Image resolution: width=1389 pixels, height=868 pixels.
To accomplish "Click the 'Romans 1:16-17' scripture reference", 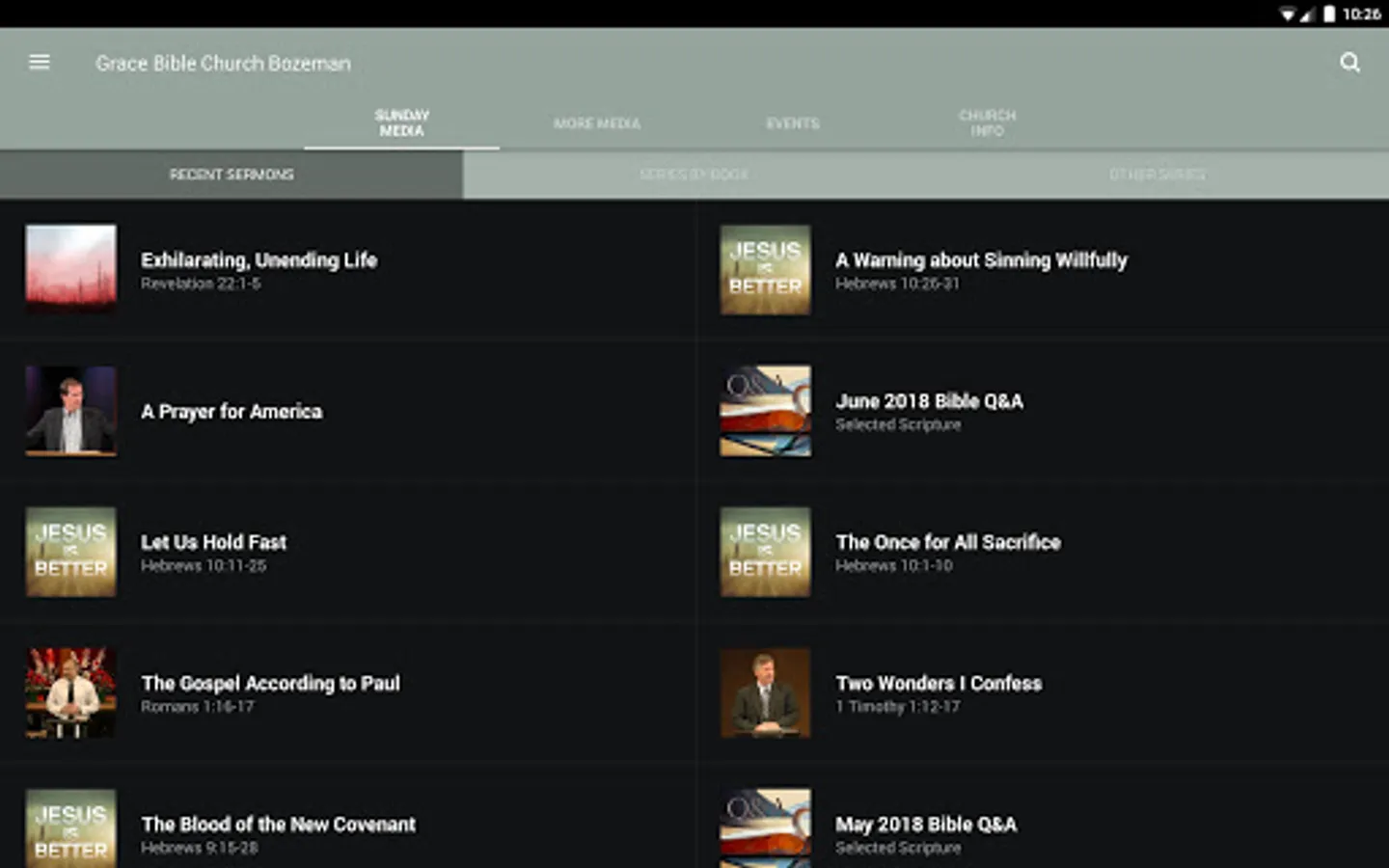I will tap(198, 707).
